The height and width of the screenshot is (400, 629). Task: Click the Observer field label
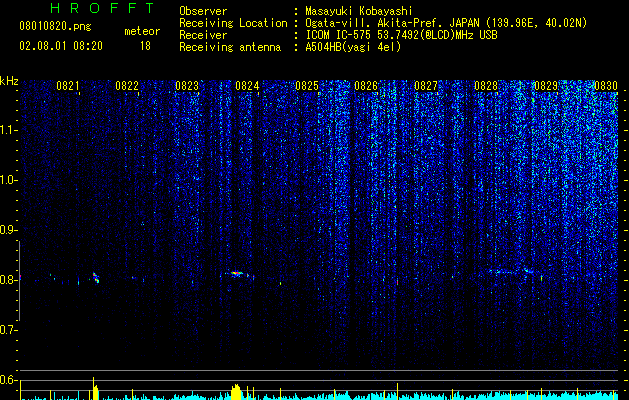[203, 11]
